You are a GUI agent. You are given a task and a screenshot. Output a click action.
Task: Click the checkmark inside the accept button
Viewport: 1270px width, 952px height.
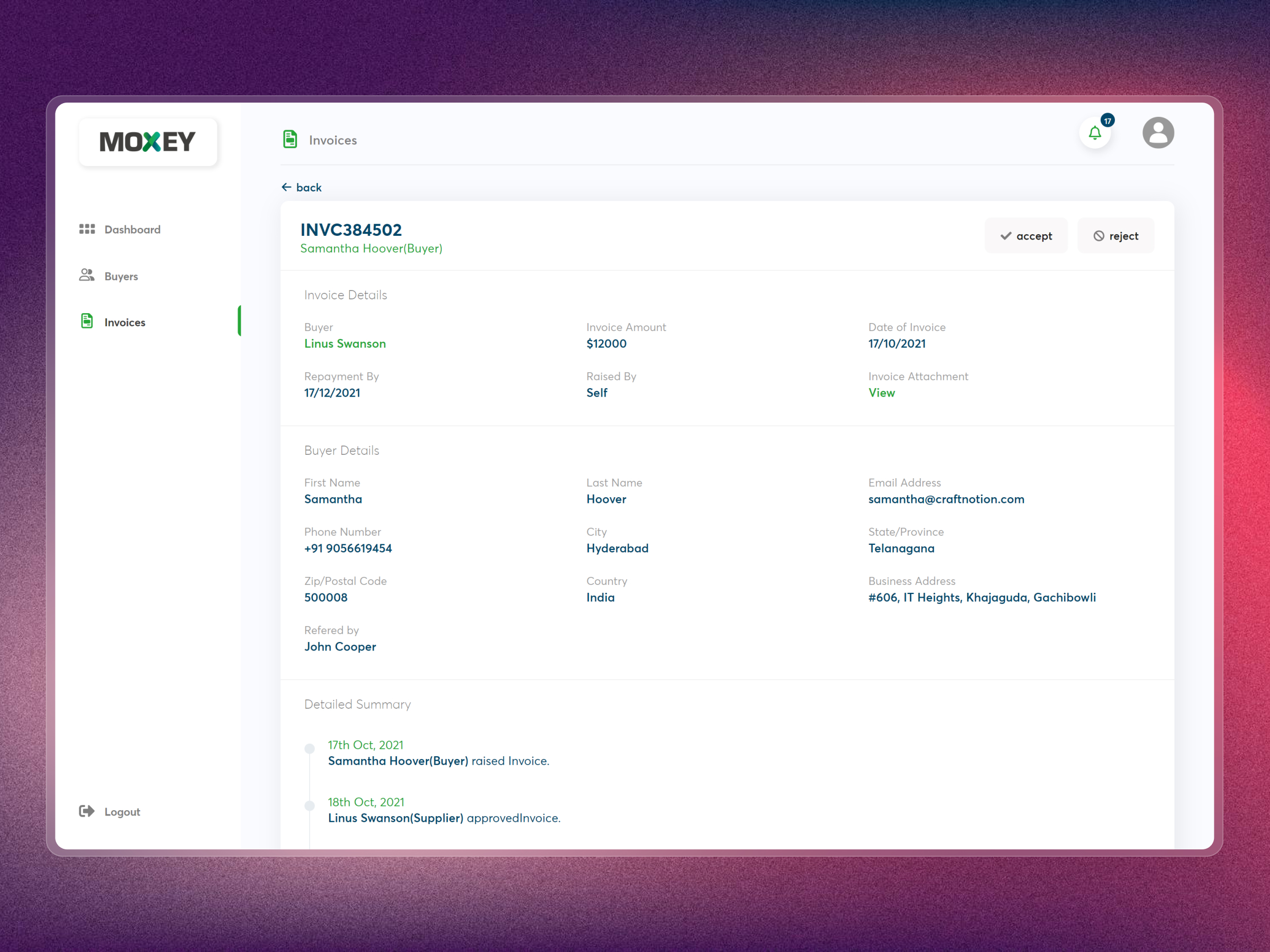pos(1006,235)
